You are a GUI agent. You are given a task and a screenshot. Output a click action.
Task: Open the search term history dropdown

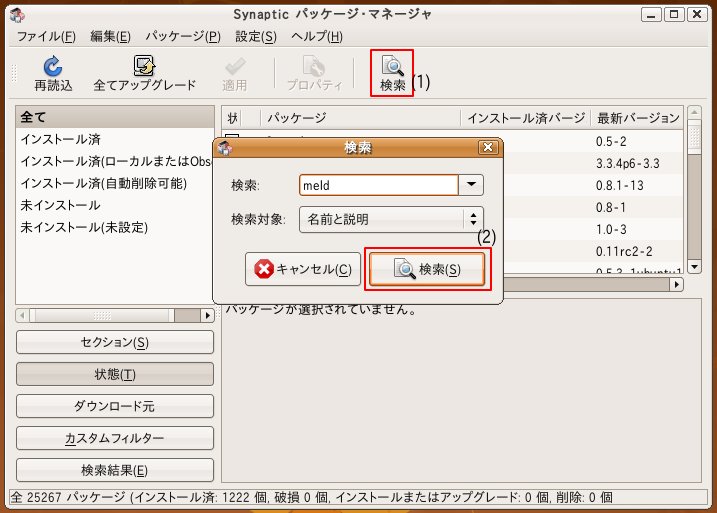pyautogui.click(x=470, y=185)
